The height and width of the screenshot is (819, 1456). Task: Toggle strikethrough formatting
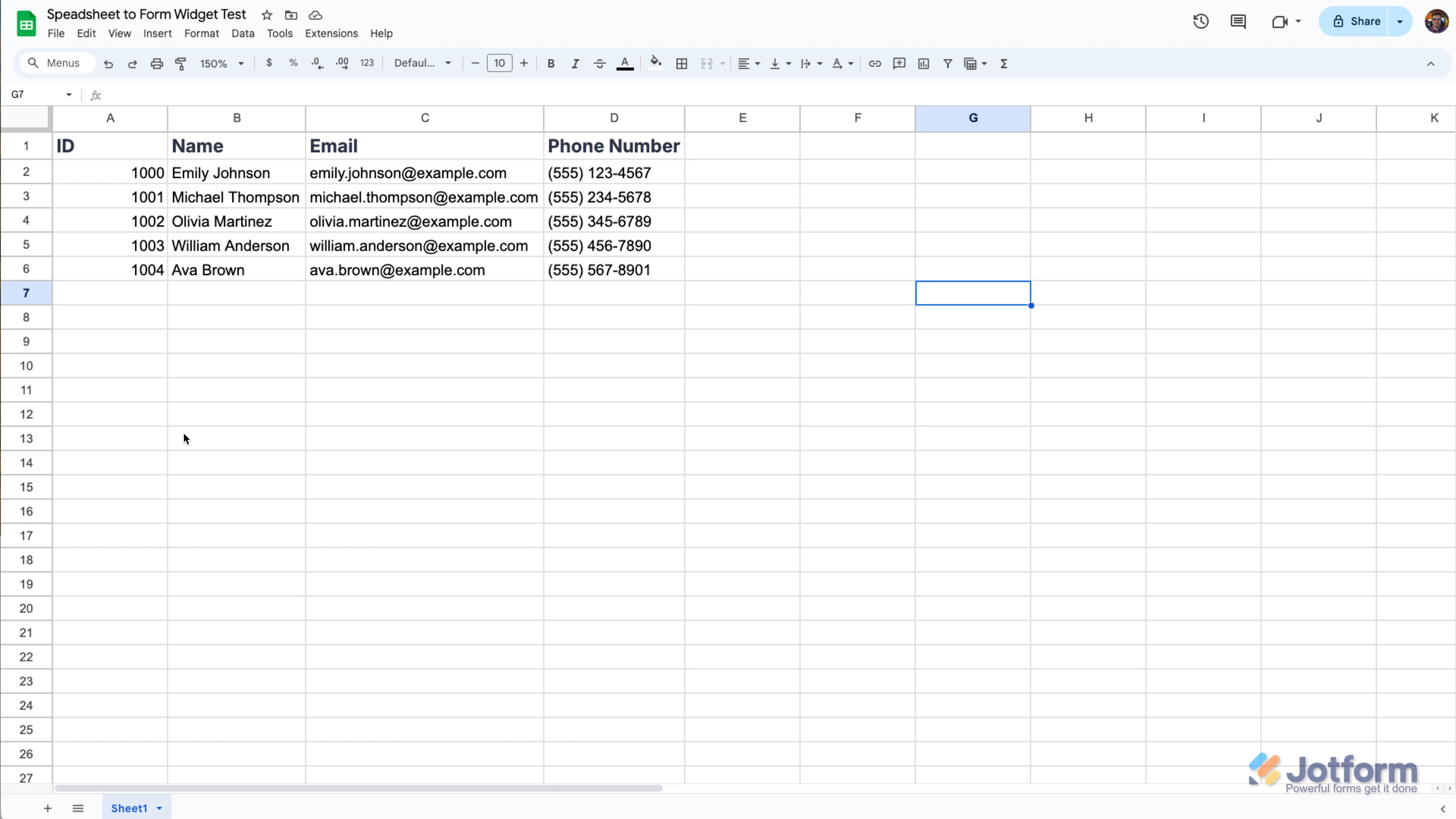599,63
